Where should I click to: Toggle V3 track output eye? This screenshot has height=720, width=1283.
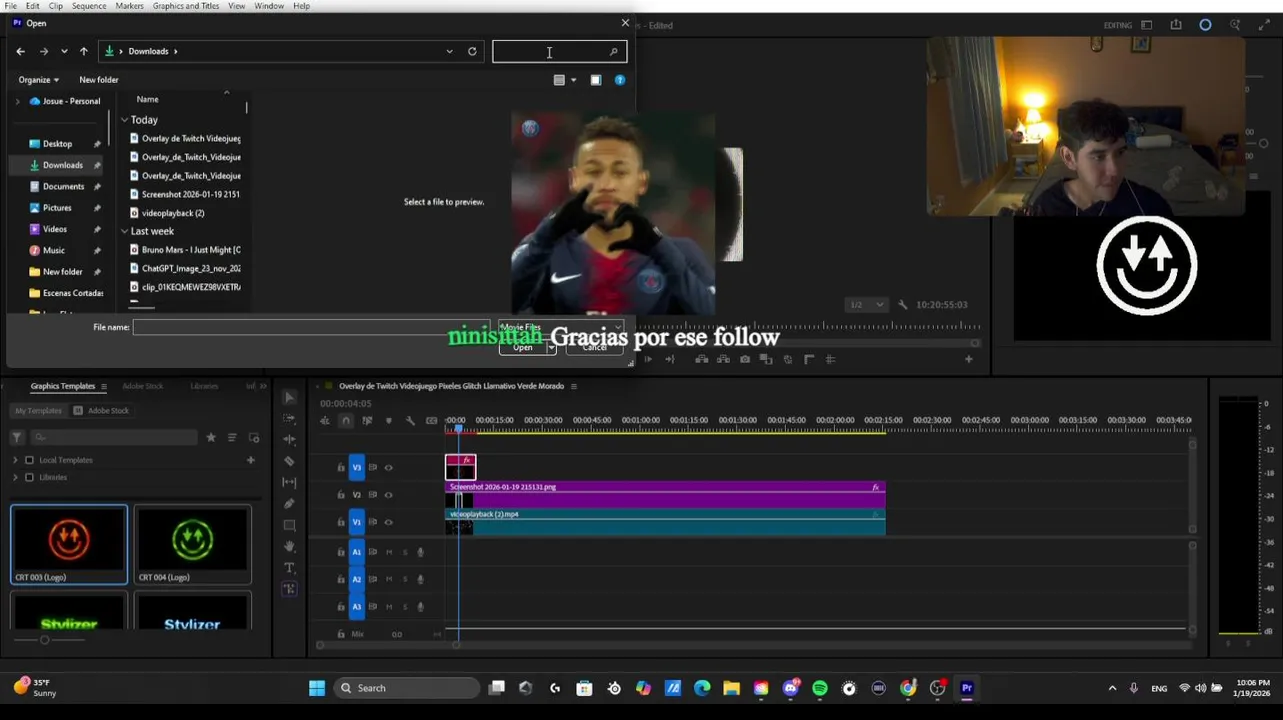389,467
